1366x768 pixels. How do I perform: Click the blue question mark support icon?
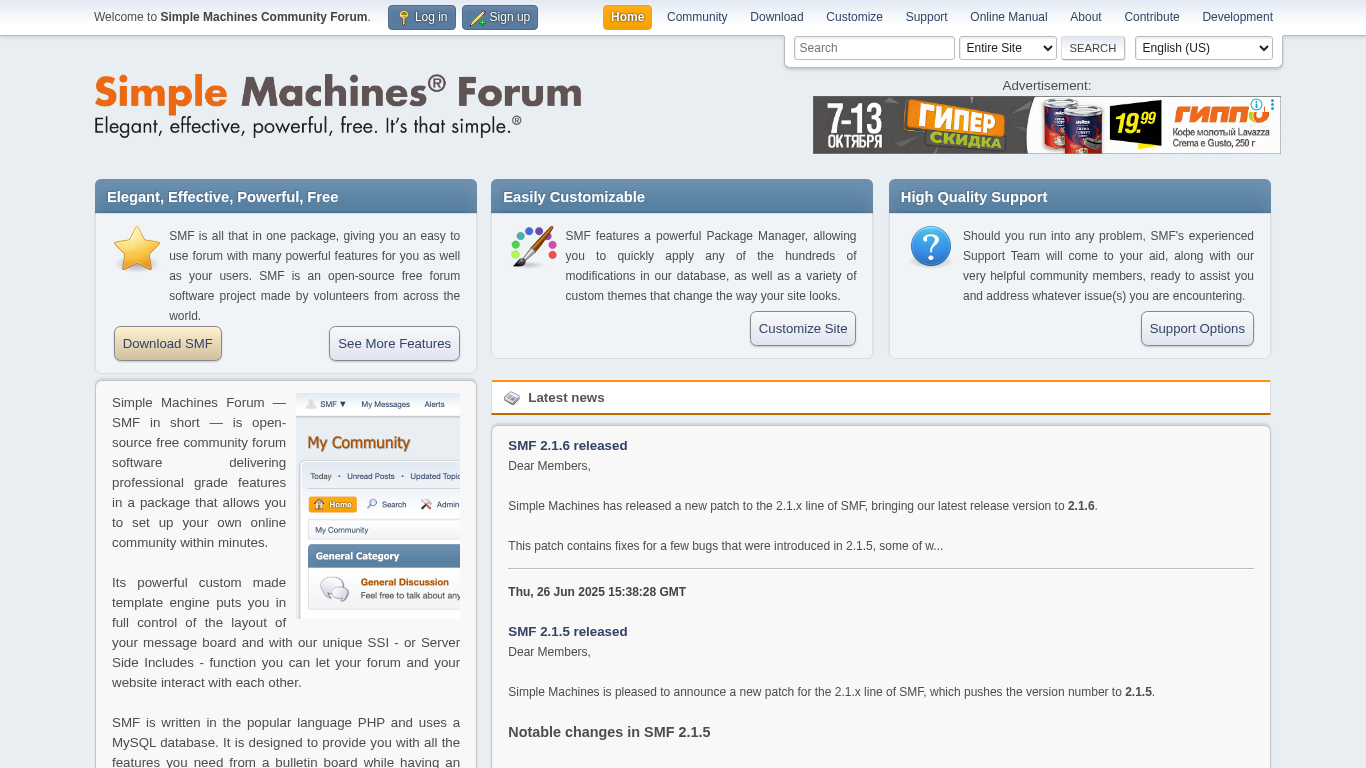pos(931,247)
